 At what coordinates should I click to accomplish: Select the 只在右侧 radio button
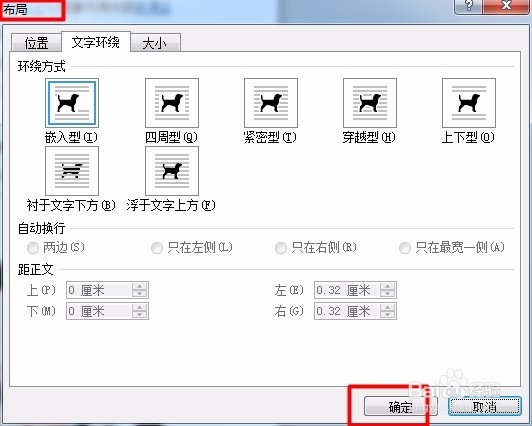tap(281, 248)
